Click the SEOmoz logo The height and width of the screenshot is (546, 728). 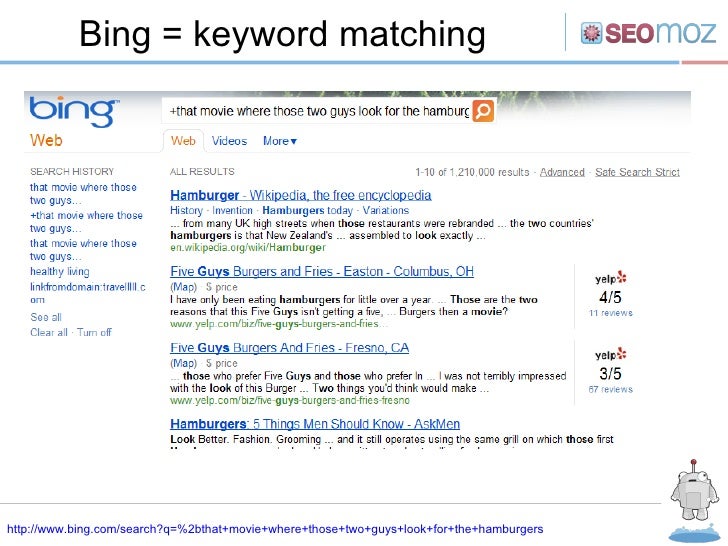tap(649, 33)
